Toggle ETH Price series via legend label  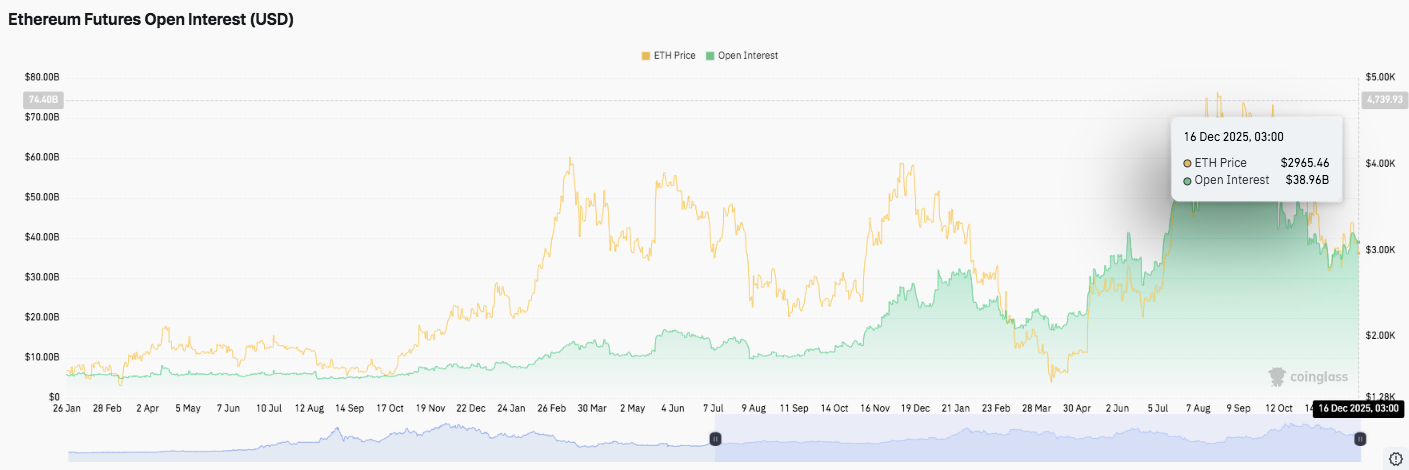[675, 56]
